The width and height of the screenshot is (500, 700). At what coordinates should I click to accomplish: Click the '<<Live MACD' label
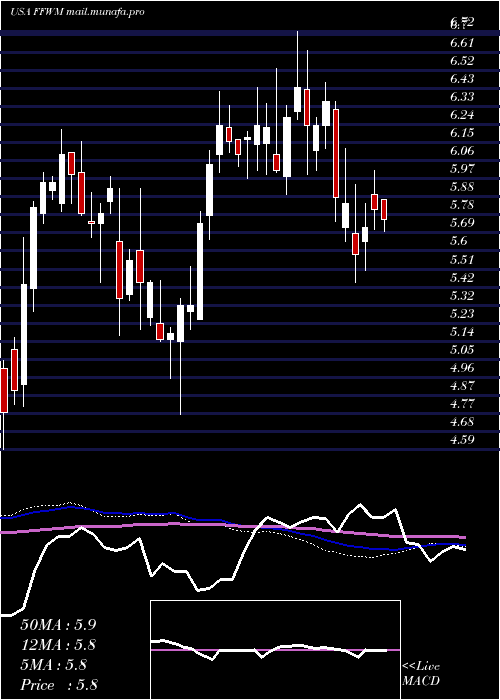[421, 674]
